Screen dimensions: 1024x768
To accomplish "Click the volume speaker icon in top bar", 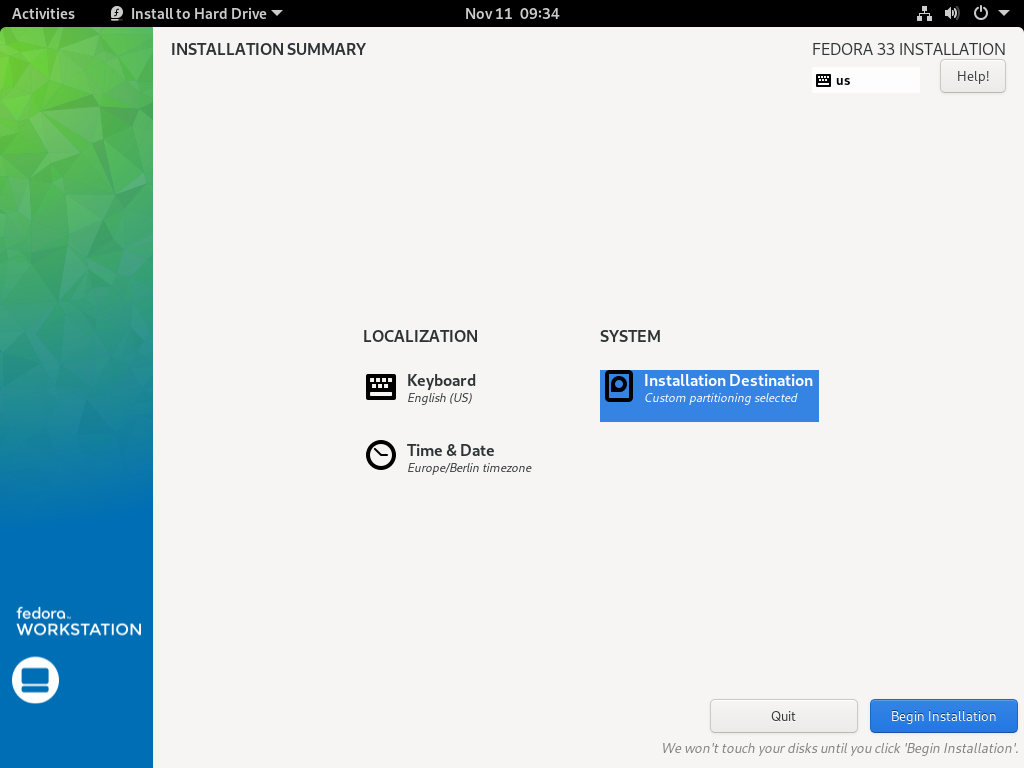I will click(952, 13).
